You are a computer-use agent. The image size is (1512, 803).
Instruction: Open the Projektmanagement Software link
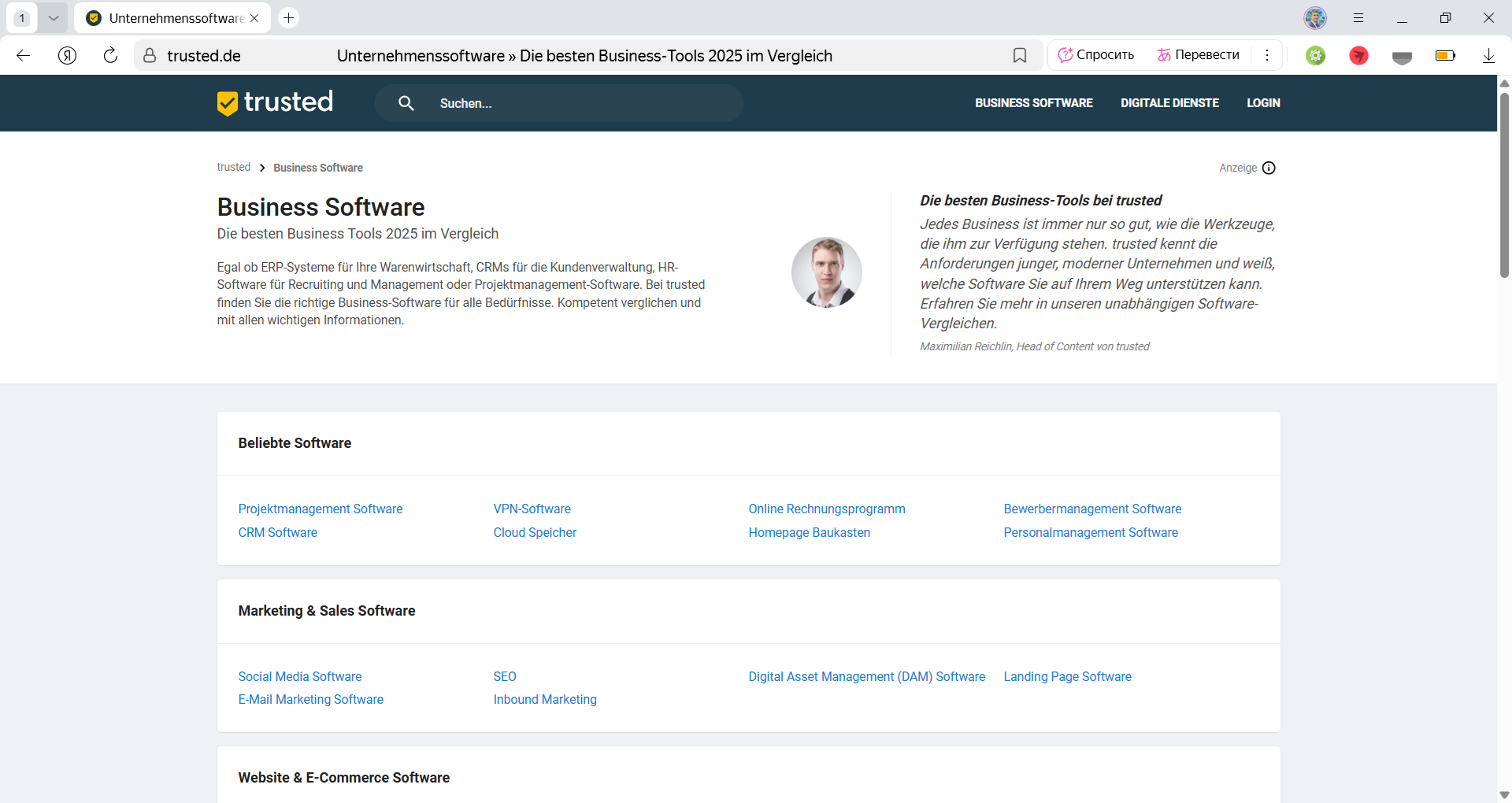321,509
